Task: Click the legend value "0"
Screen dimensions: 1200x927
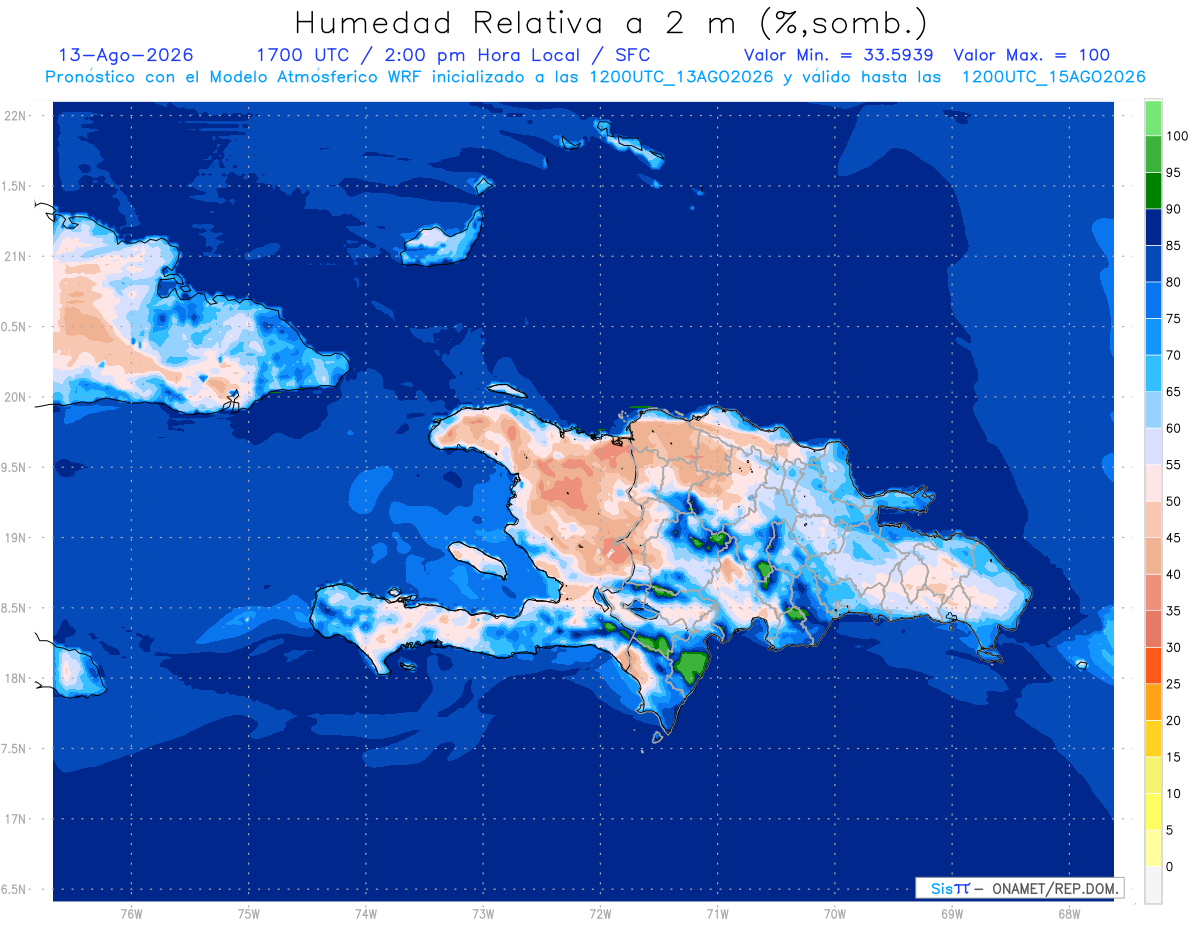Action: 1169,867
